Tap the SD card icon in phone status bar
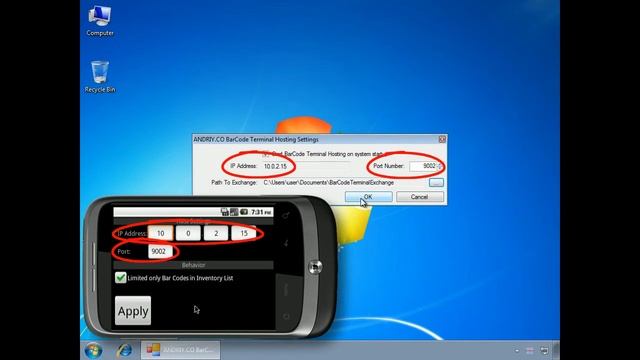 pos(224,211)
